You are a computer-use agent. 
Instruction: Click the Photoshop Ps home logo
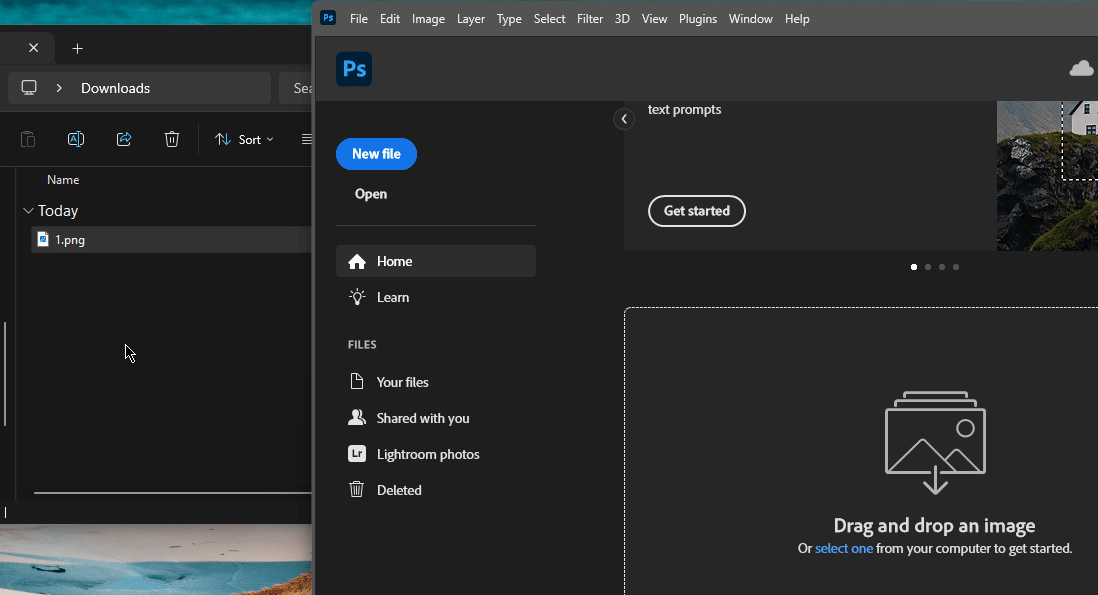pyautogui.click(x=354, y=69)
